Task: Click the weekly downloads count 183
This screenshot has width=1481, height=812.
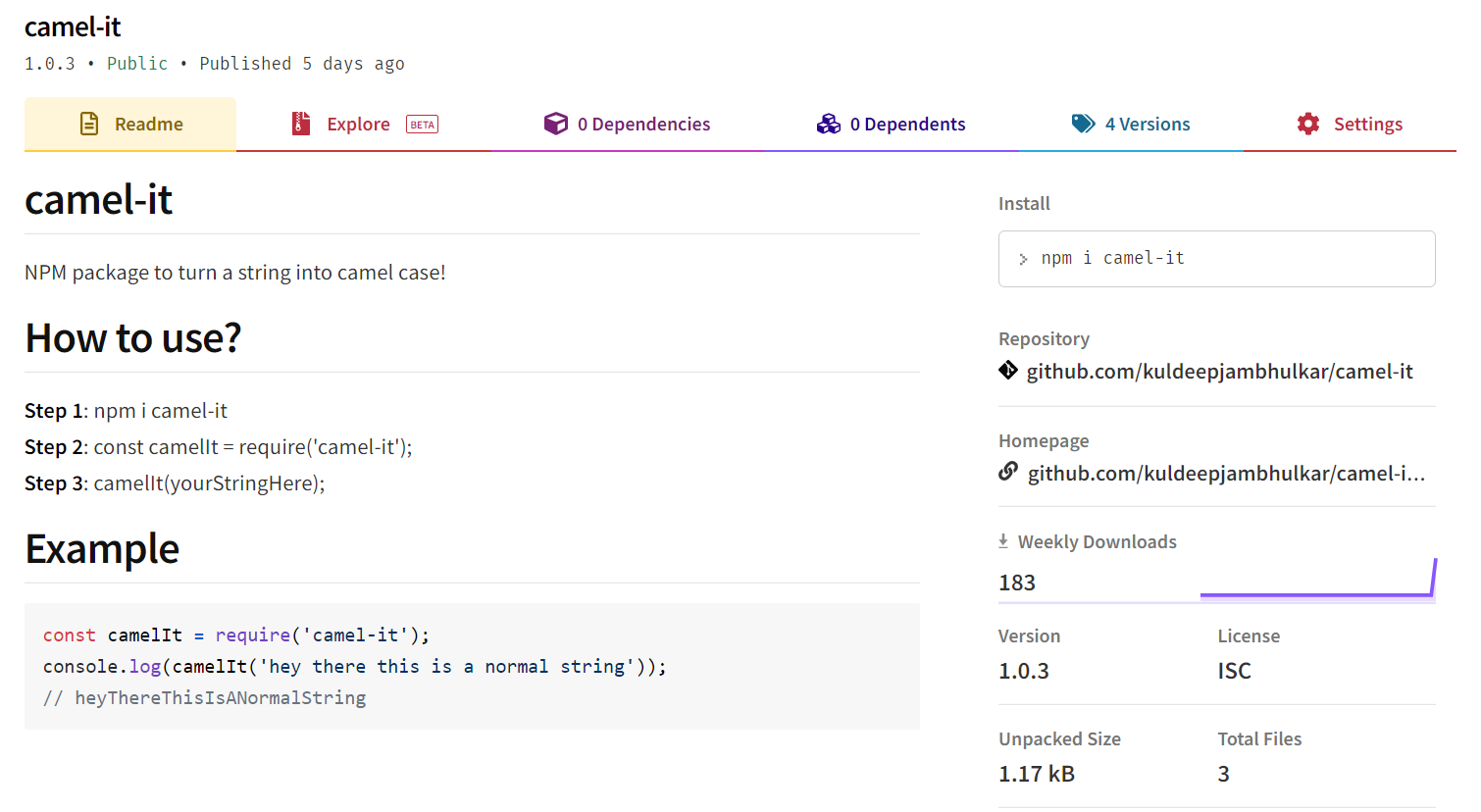Action: [x=1017, y=583]
